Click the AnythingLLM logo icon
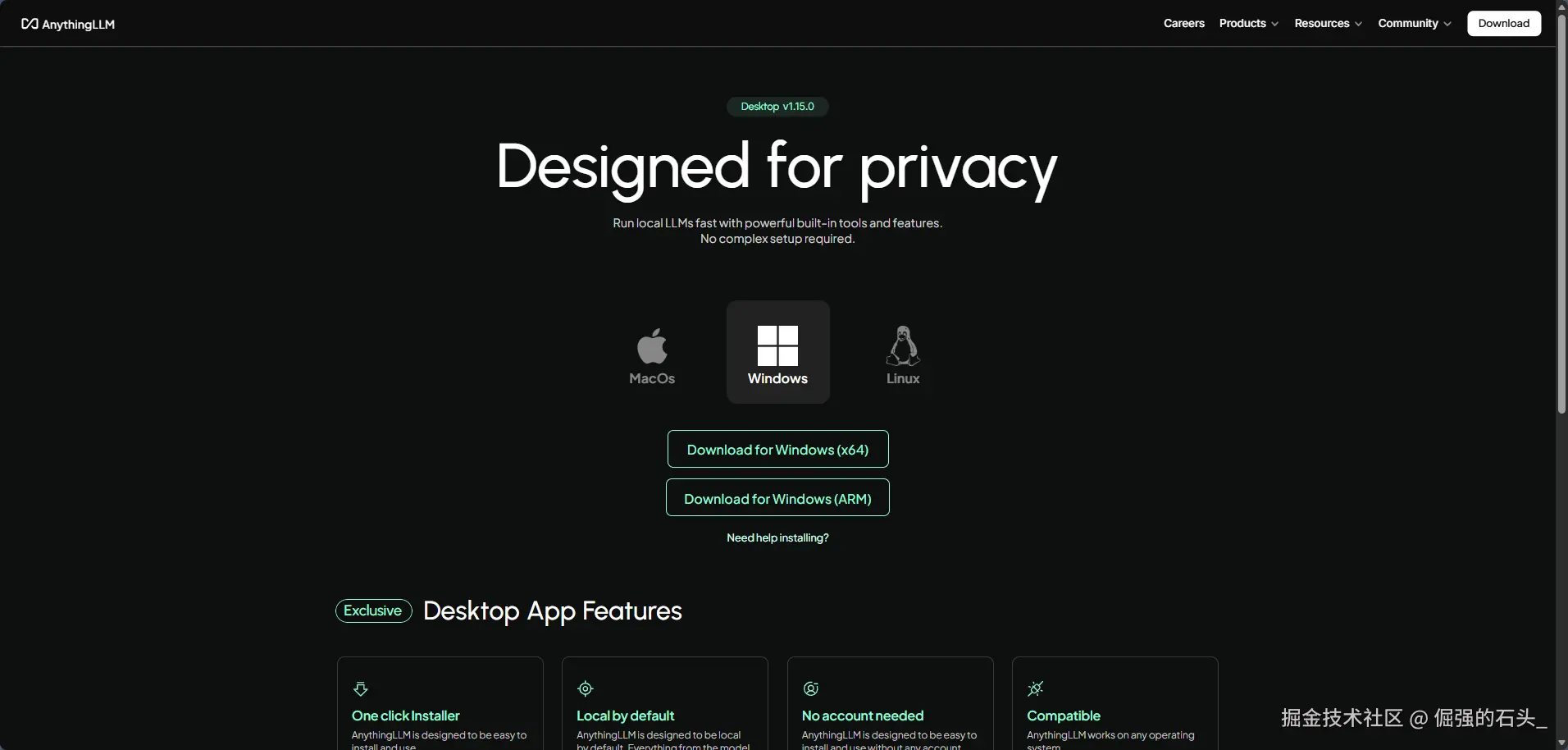 point(30,24)
